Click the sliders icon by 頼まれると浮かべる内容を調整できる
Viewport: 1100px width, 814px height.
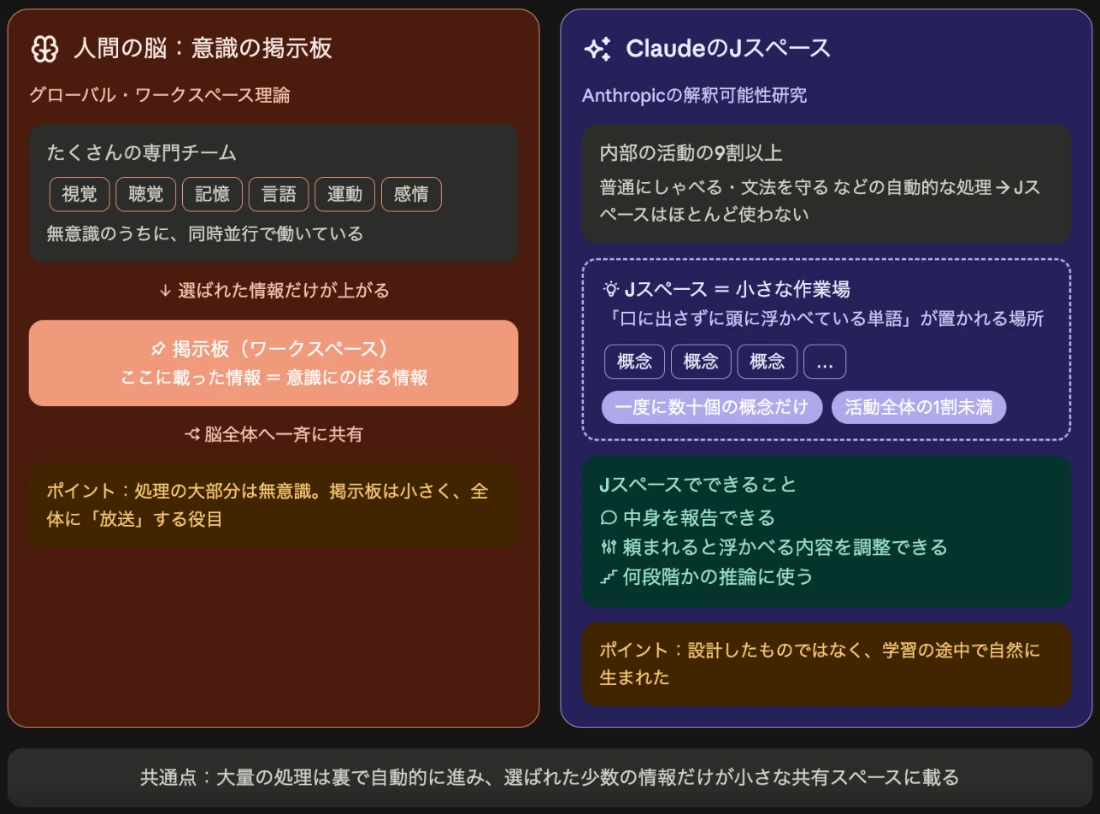click(608, 547)
